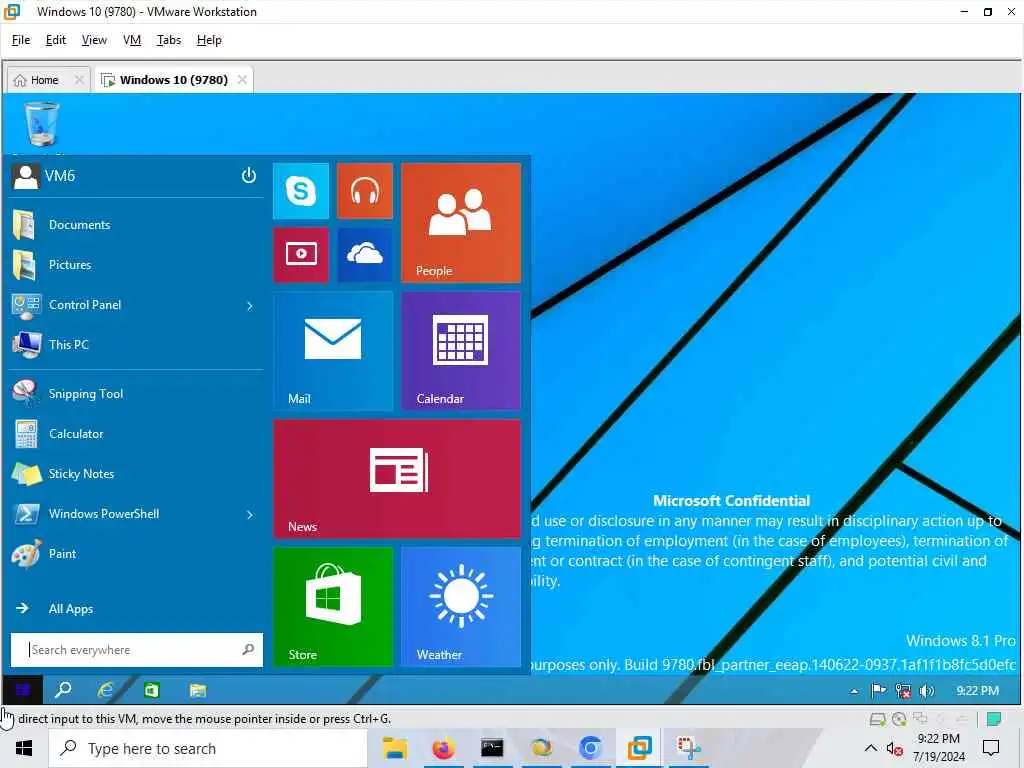Click the host Windows Start button
The image size is (1024, 768).
coord(24,748)
